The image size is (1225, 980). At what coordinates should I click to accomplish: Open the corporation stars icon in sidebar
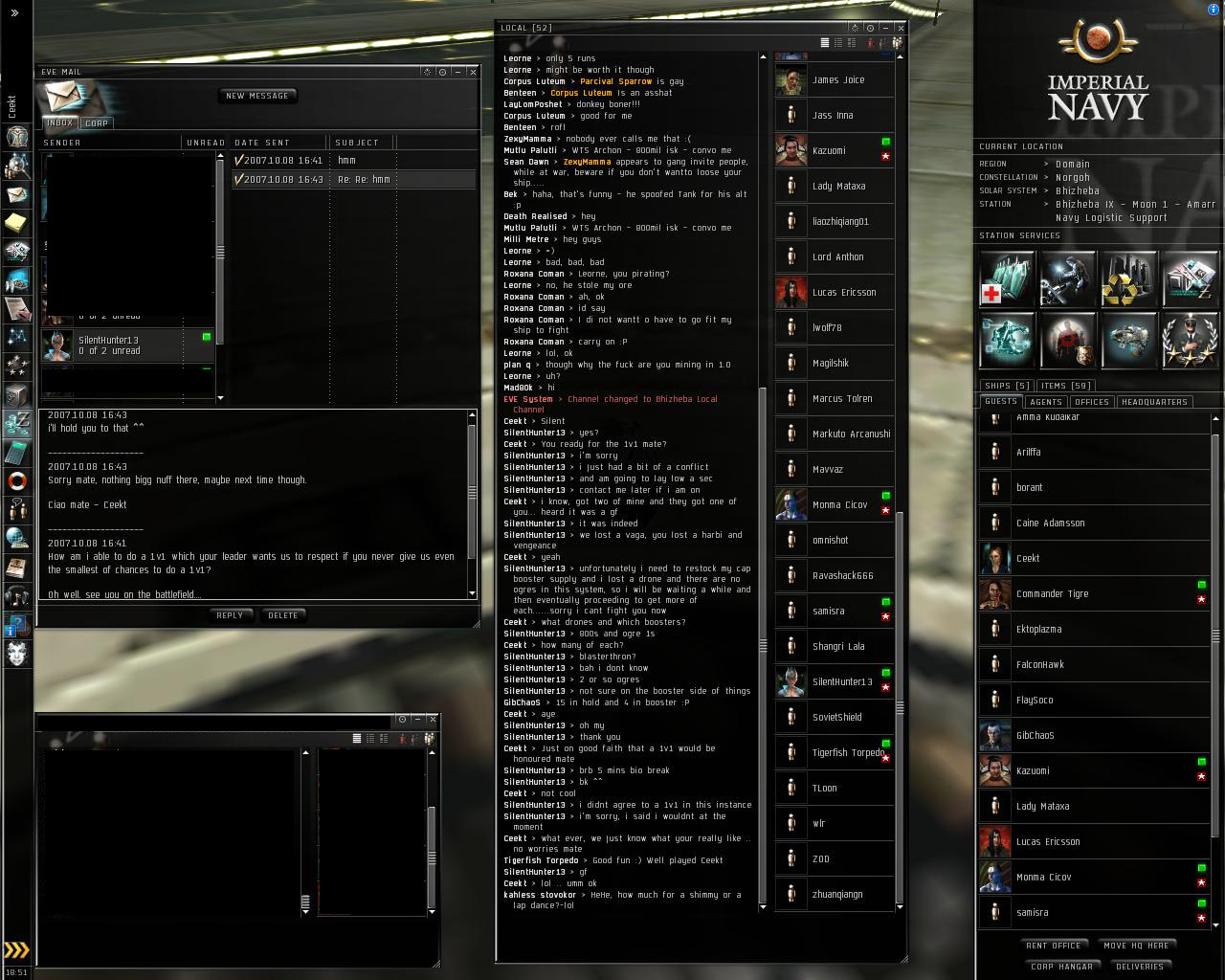pyautogui.click(x=17, y=366)
